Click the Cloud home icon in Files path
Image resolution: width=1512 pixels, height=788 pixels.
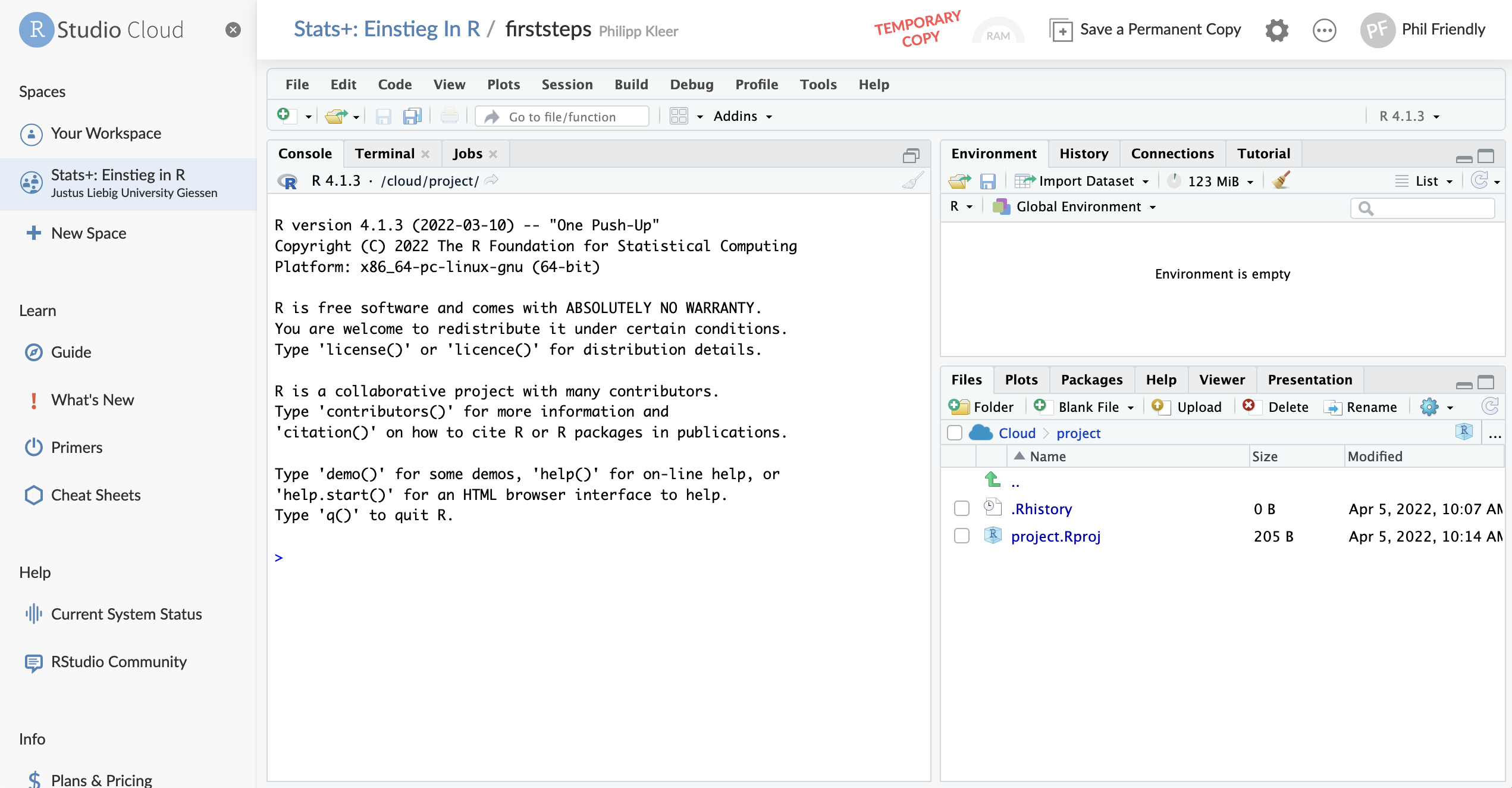[981, 433]
